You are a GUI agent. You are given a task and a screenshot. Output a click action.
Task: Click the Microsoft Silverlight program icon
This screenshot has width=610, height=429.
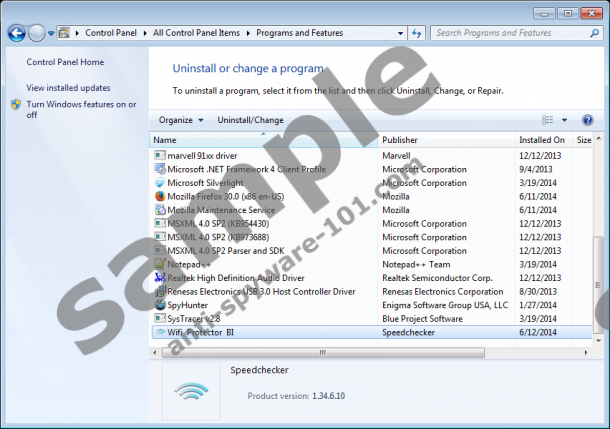click(160, 183)
